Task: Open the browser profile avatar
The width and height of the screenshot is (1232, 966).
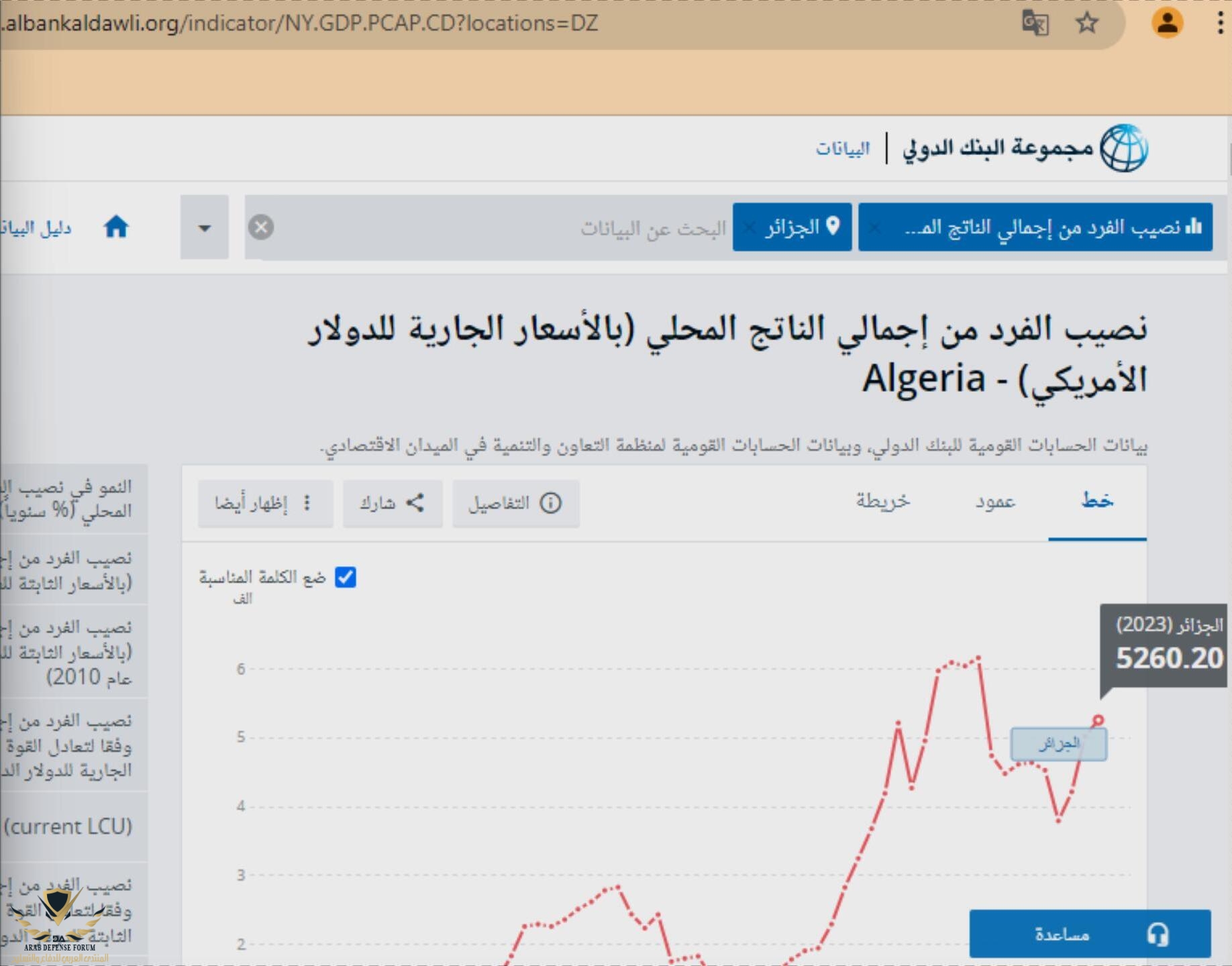Action: click(x=1167, y=23)
